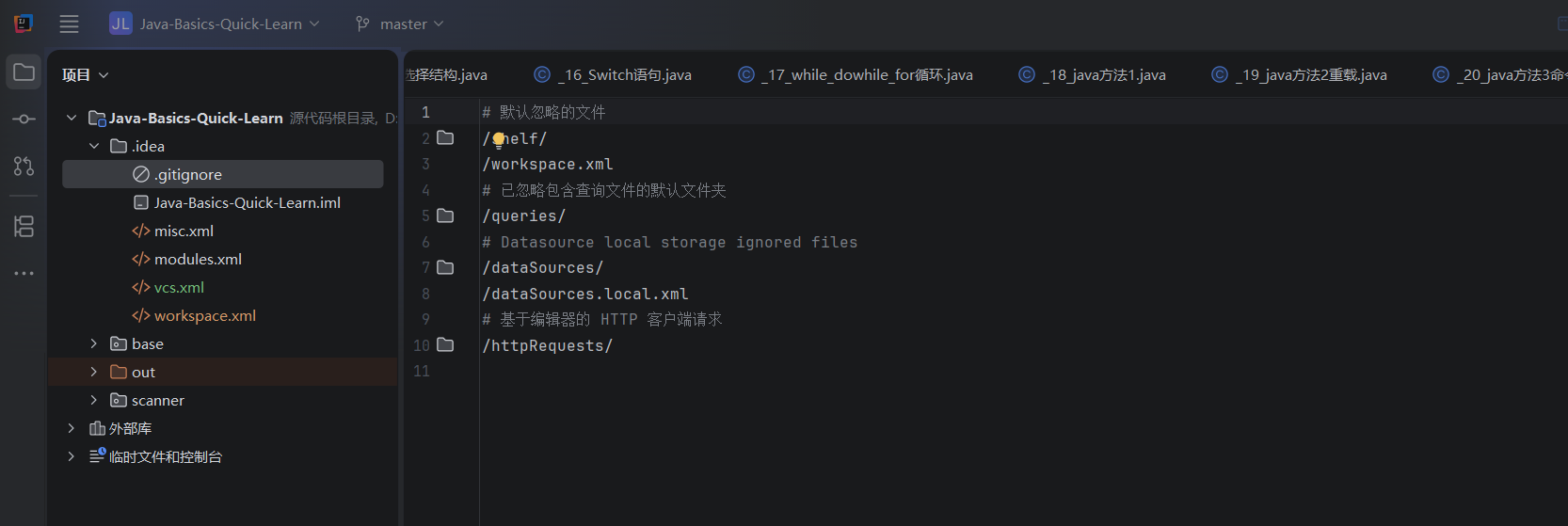1568x526 pixels.
Task: Collapse the .idea folder
Action: pyautogui.click(x=94, y=146)
